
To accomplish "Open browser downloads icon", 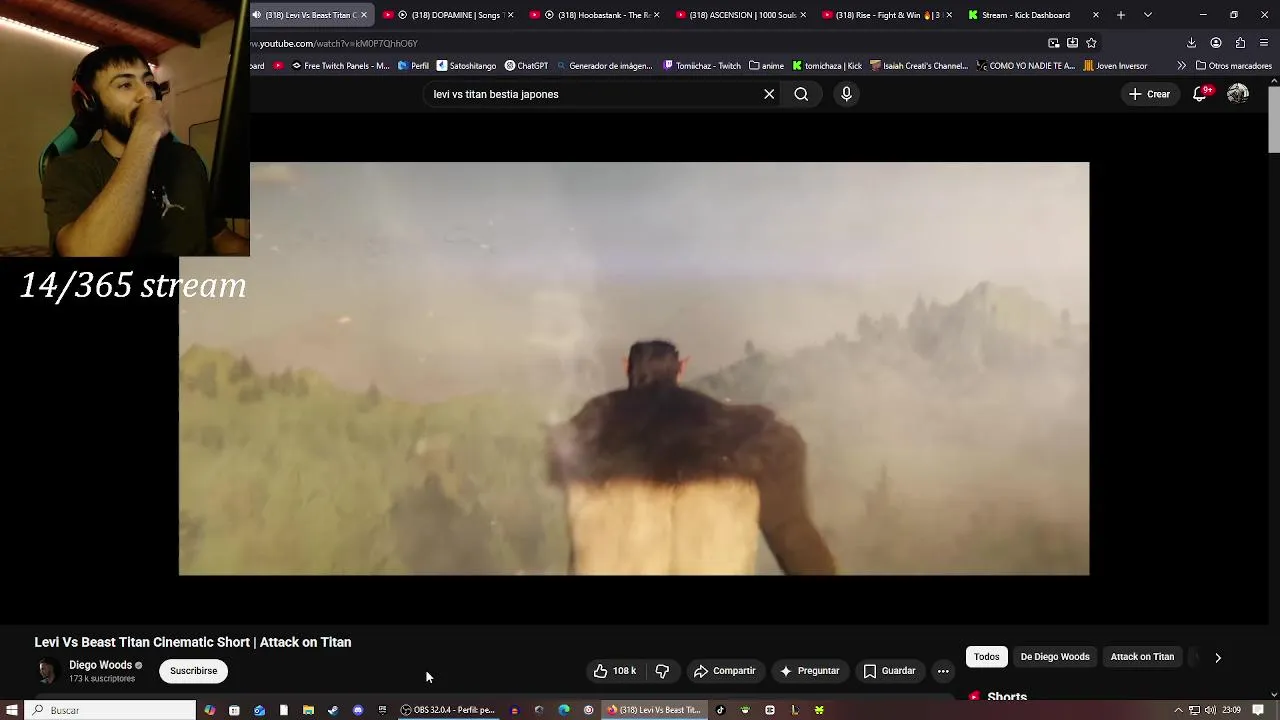I will tap(1191, 43).
